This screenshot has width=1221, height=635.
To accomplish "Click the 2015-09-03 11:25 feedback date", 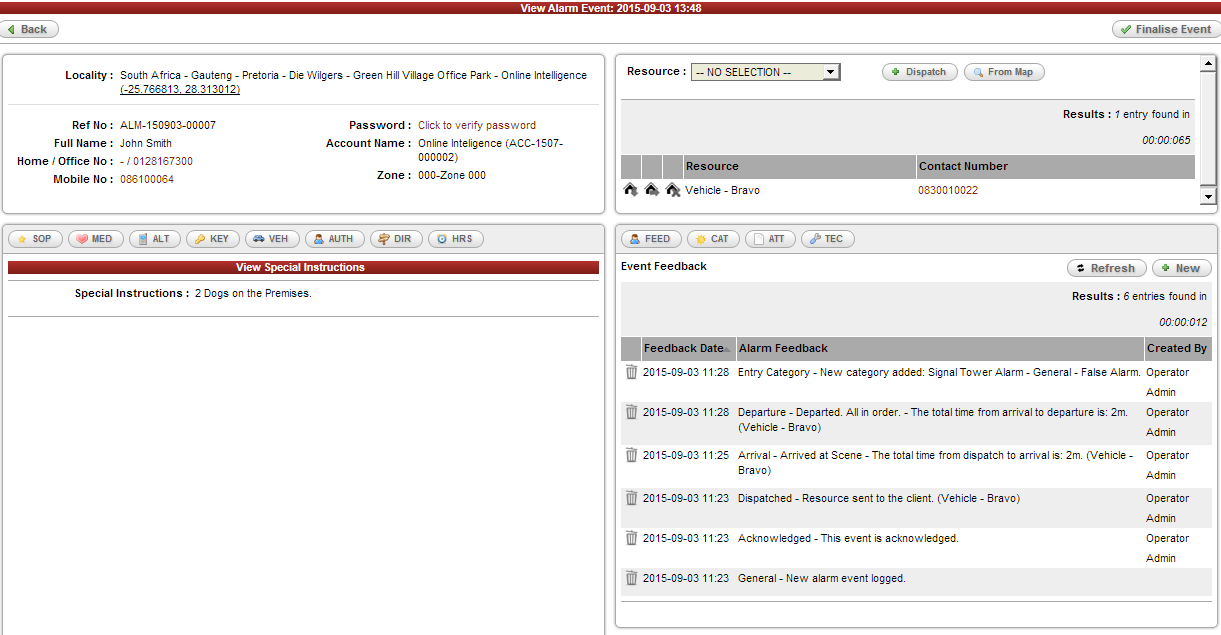I will pos(686,455).
